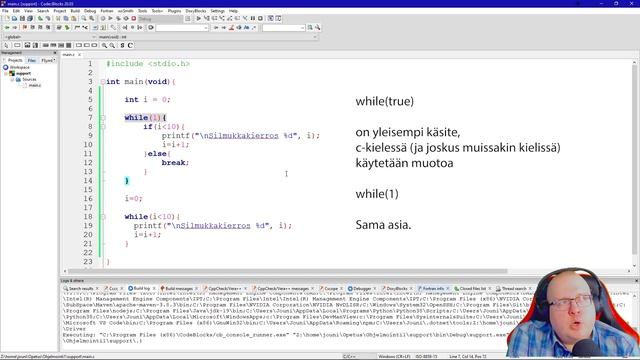Start debugger with Debug/Continue icon
This screenshot has height=360, width=640.
point(198,18)
